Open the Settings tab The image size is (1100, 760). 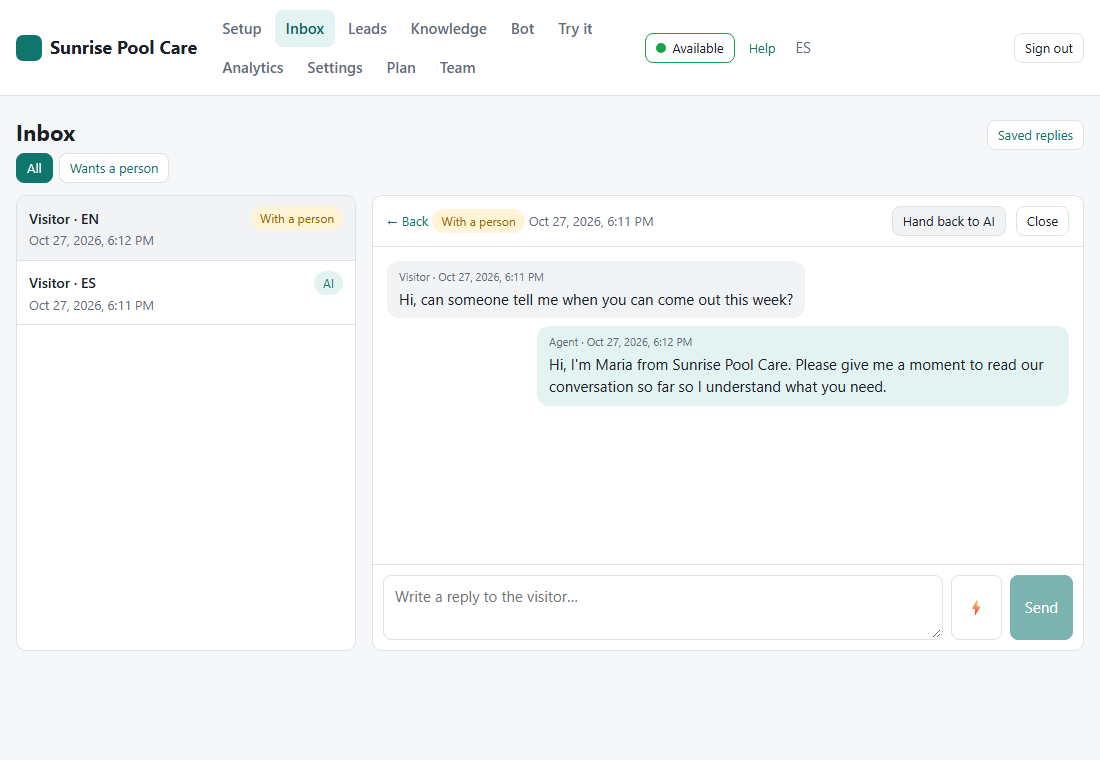(x=335, y=68)
